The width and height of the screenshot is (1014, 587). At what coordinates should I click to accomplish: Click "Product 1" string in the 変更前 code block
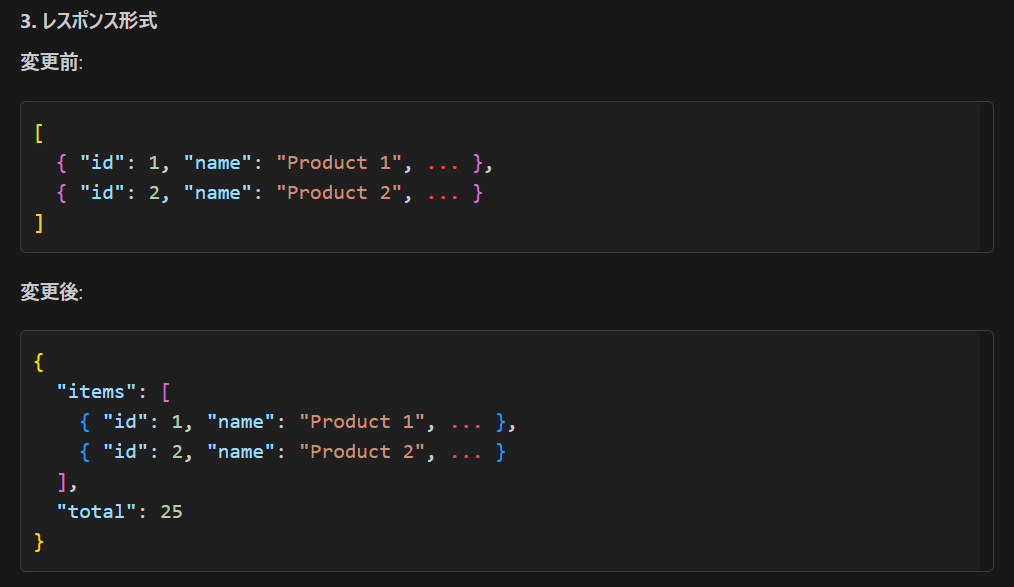[340, 162]
